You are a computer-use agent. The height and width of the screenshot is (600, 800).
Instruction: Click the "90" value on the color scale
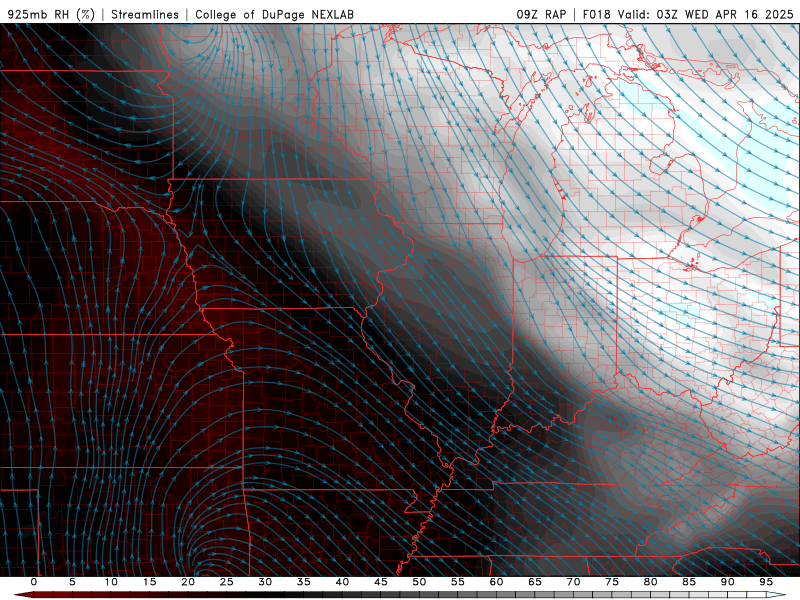[x=727, y=582]
